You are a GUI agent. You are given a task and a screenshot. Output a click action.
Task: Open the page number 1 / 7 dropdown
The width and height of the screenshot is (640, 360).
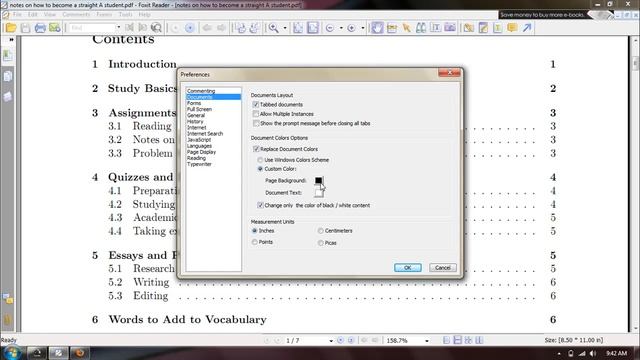[x=331, y=340]
